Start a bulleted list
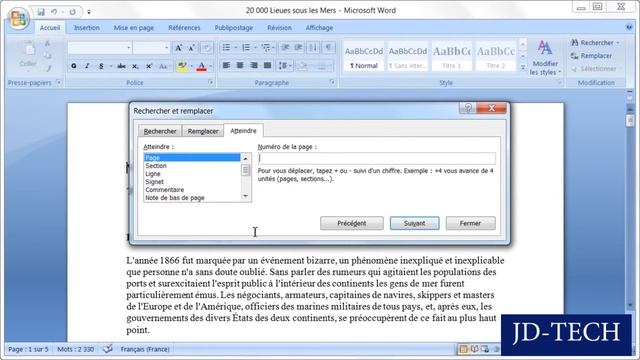This screenshot has height=360, width=640. point(226,48)
